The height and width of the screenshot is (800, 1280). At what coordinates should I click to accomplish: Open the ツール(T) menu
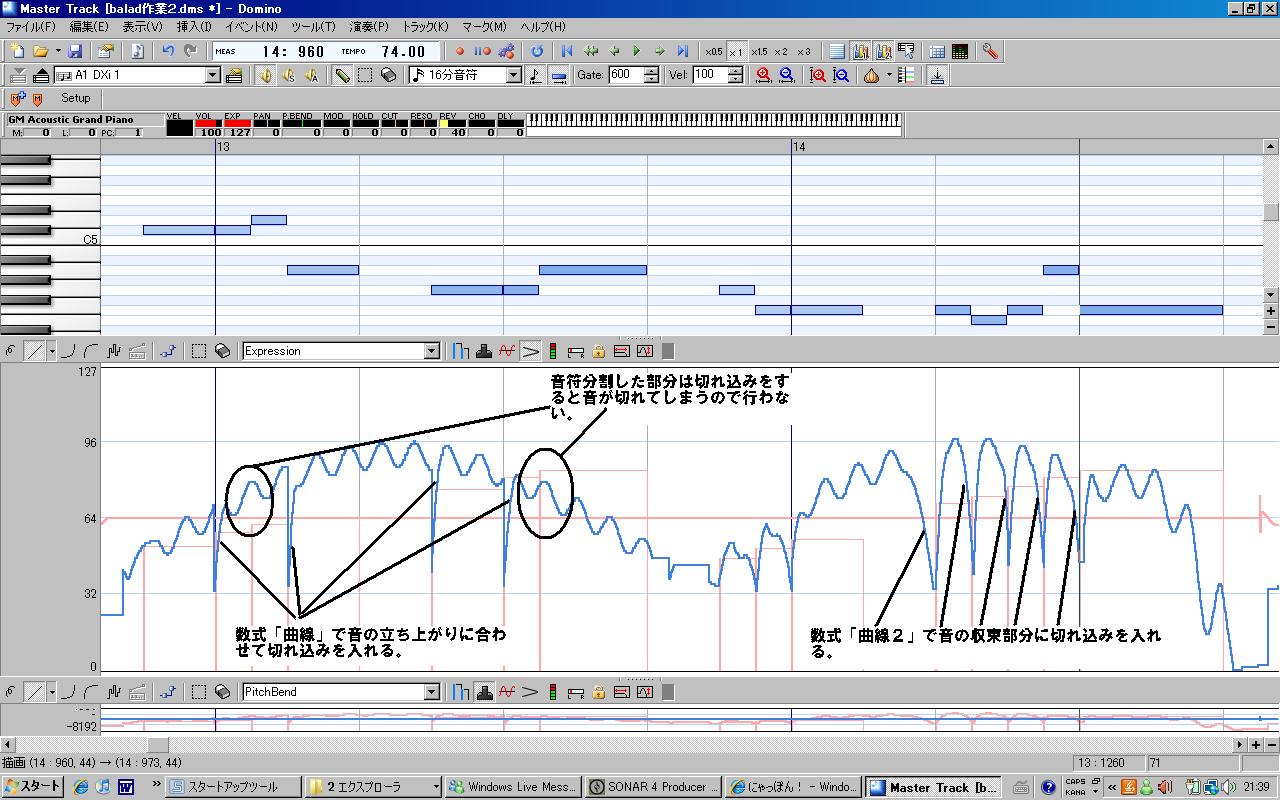tap(313, 27)
